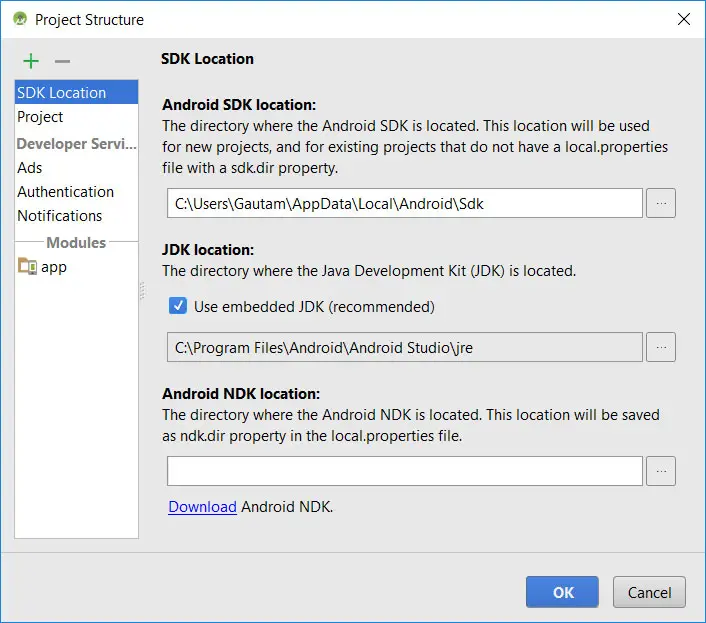Focus the empty Android NDK location field

click(x=404, y=471)
